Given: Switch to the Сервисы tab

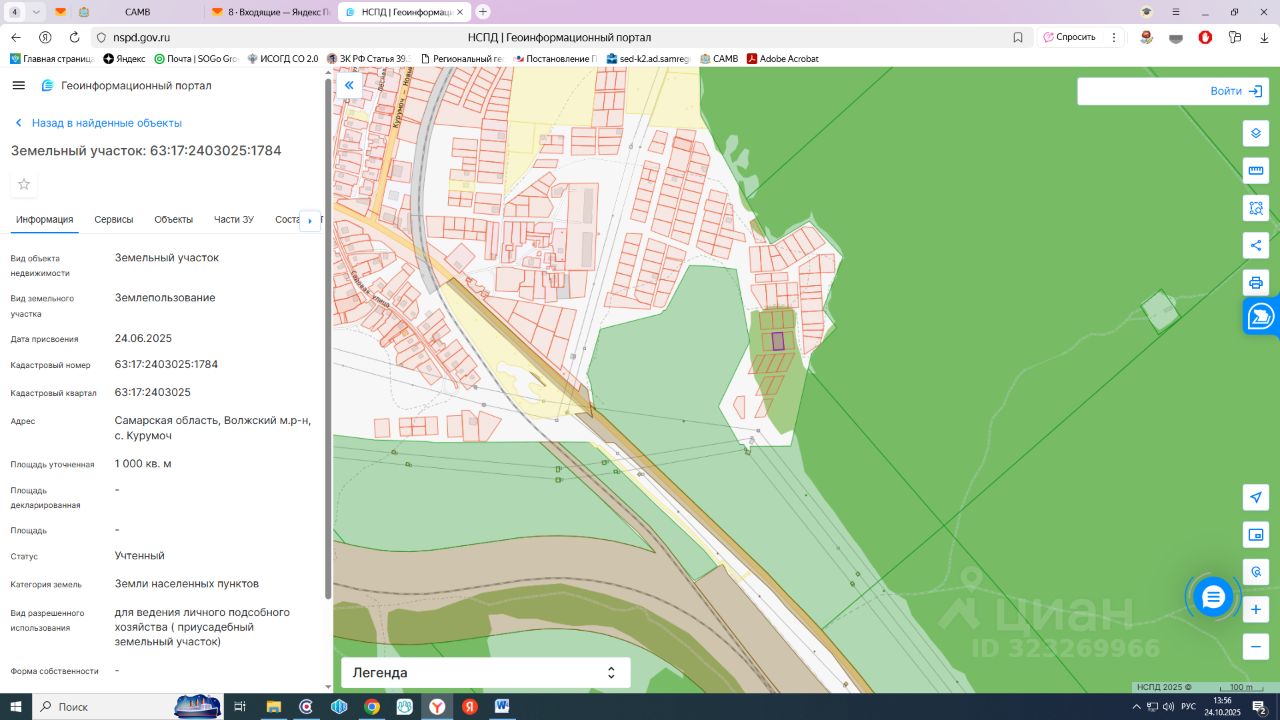Looking at the screenshot, I should click(x=114, y=220).
